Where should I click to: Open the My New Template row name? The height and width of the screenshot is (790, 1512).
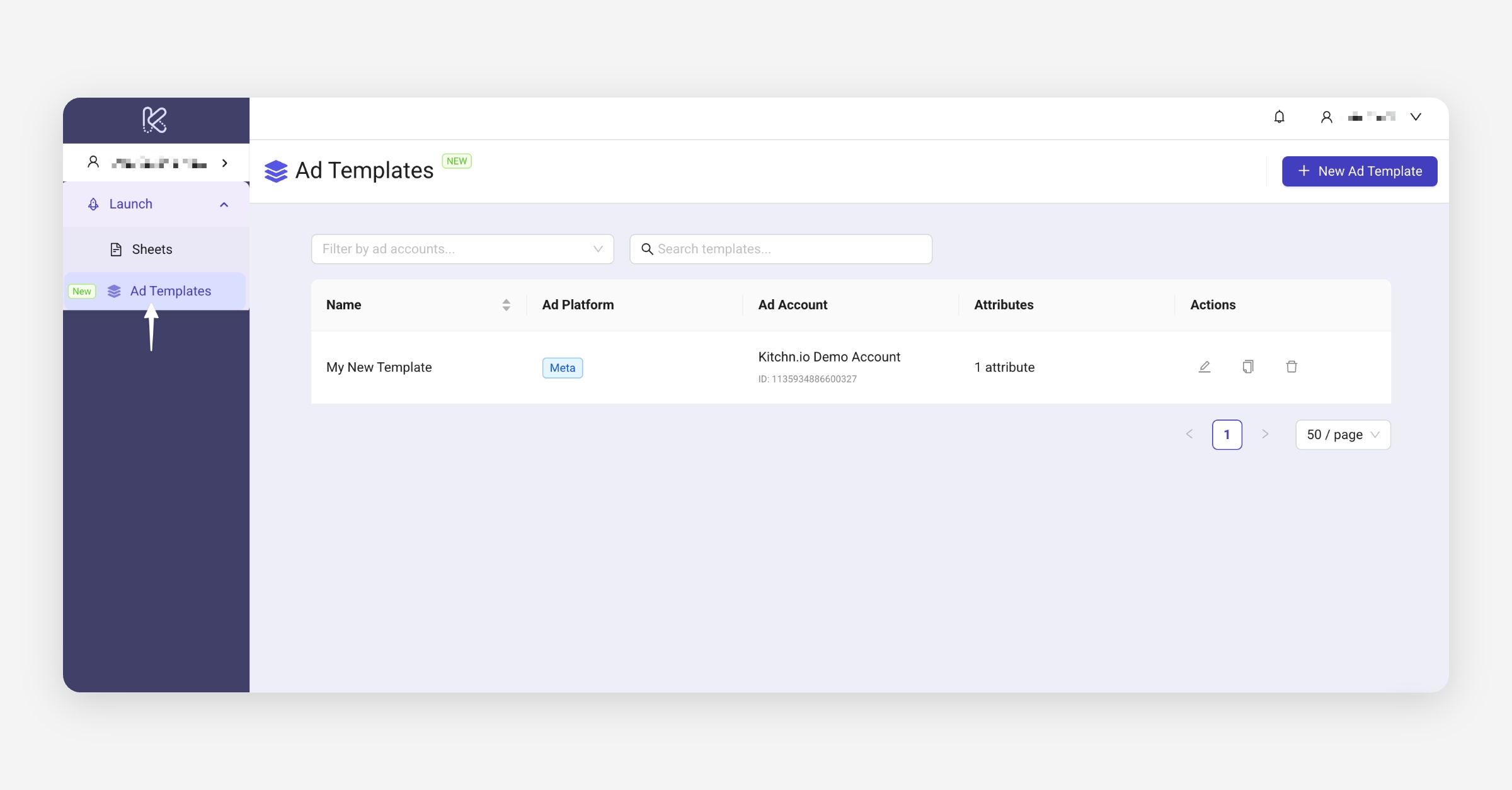pos(379,367)
